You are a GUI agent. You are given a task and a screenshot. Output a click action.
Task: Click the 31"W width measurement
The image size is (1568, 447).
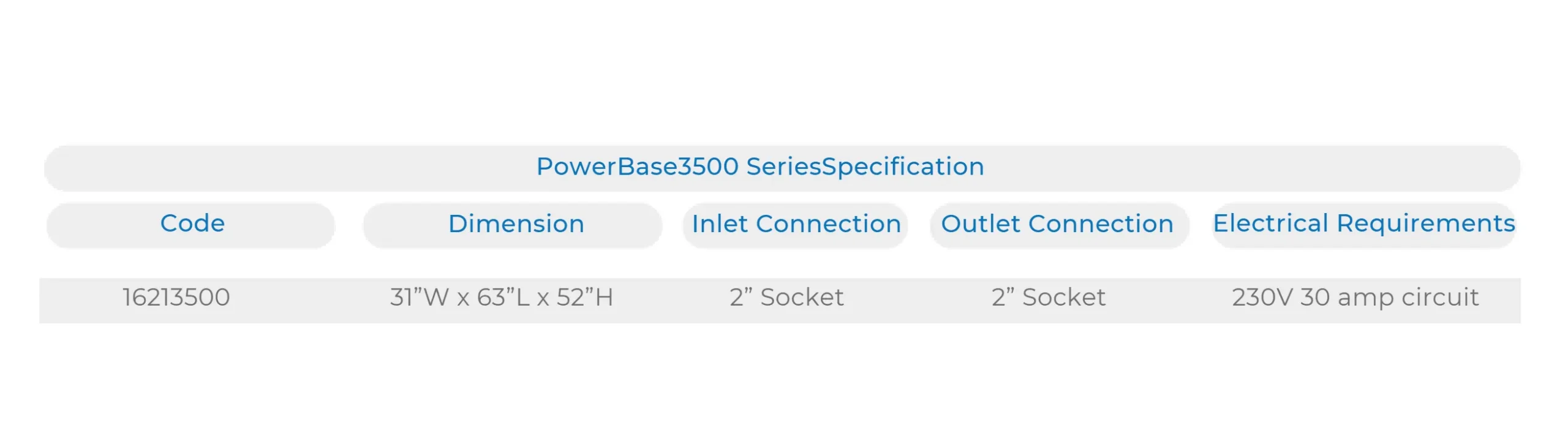(419, 298)
